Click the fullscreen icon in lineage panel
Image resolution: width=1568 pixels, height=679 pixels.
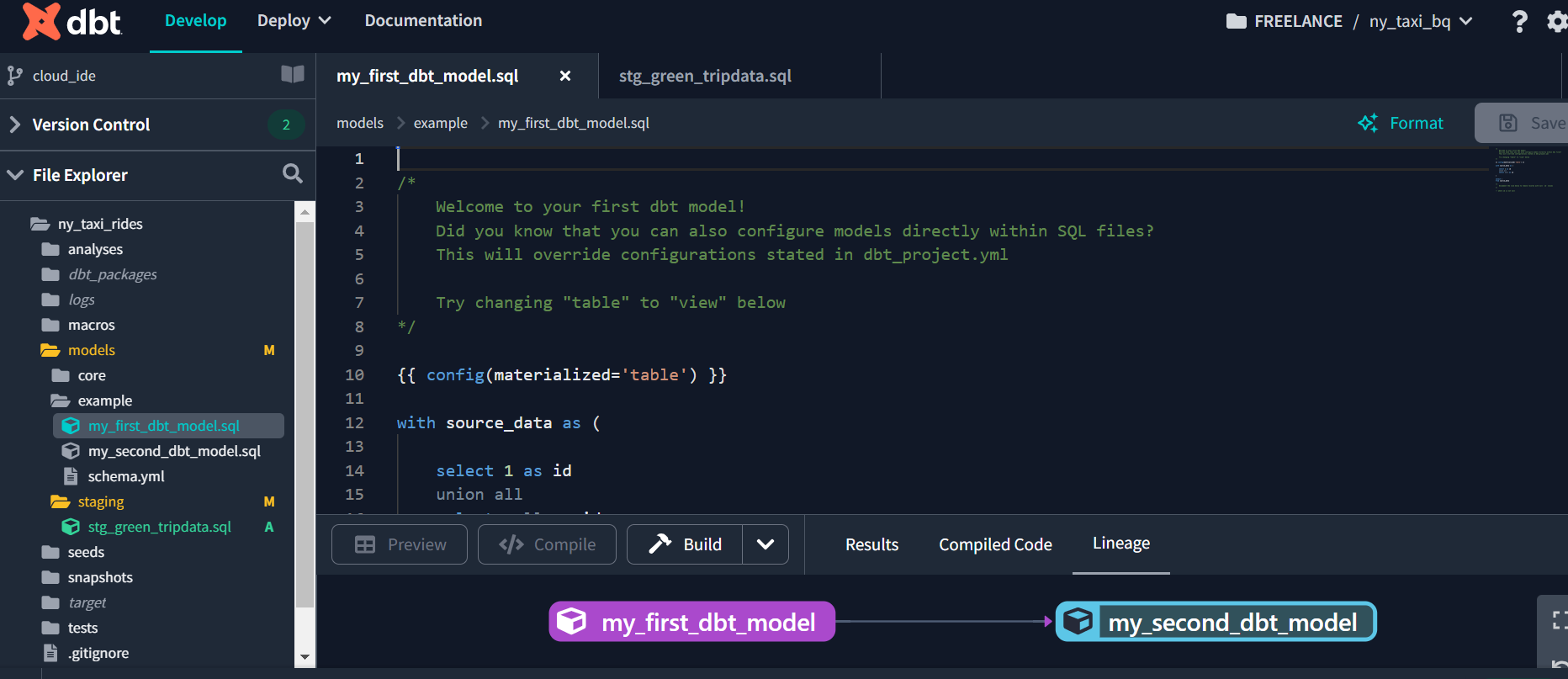1560,620
